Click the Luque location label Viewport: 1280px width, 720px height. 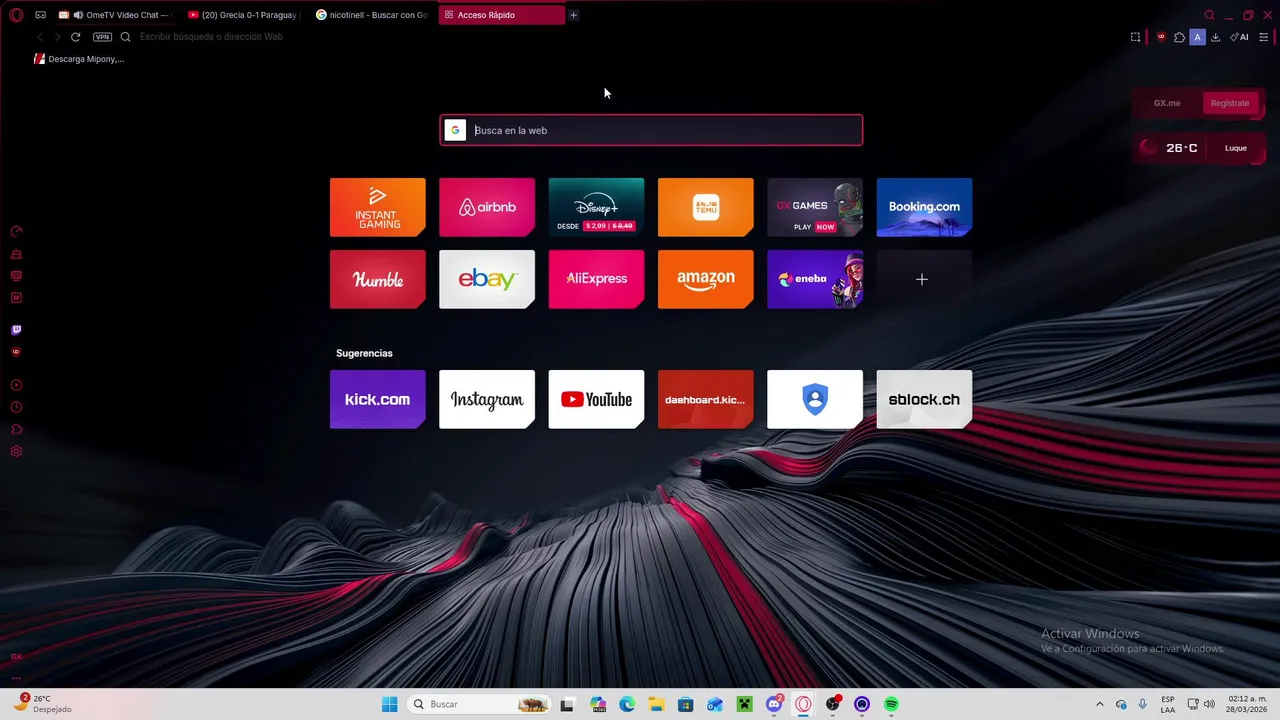click(1236, 148)
